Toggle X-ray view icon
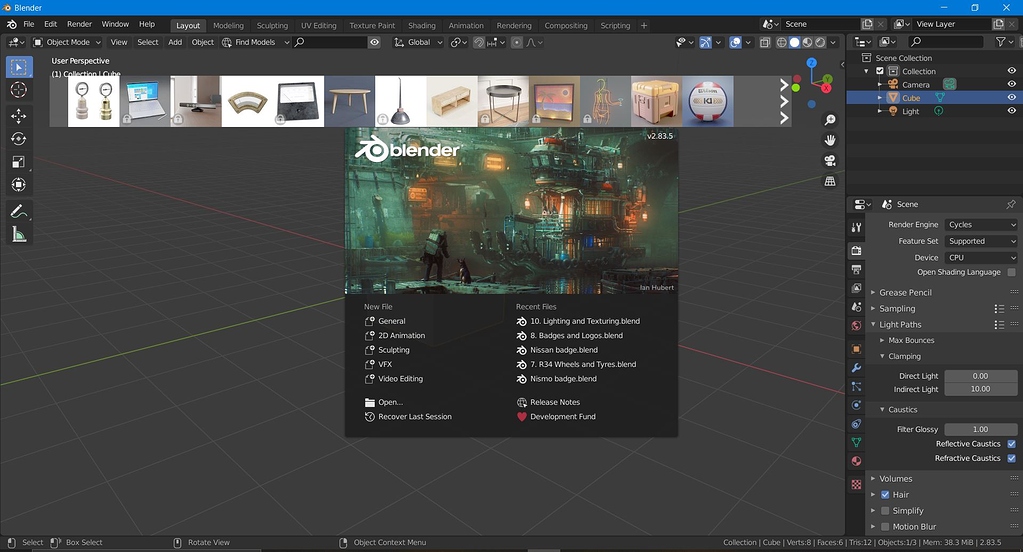1023x552 pixels. coord(765,42)
